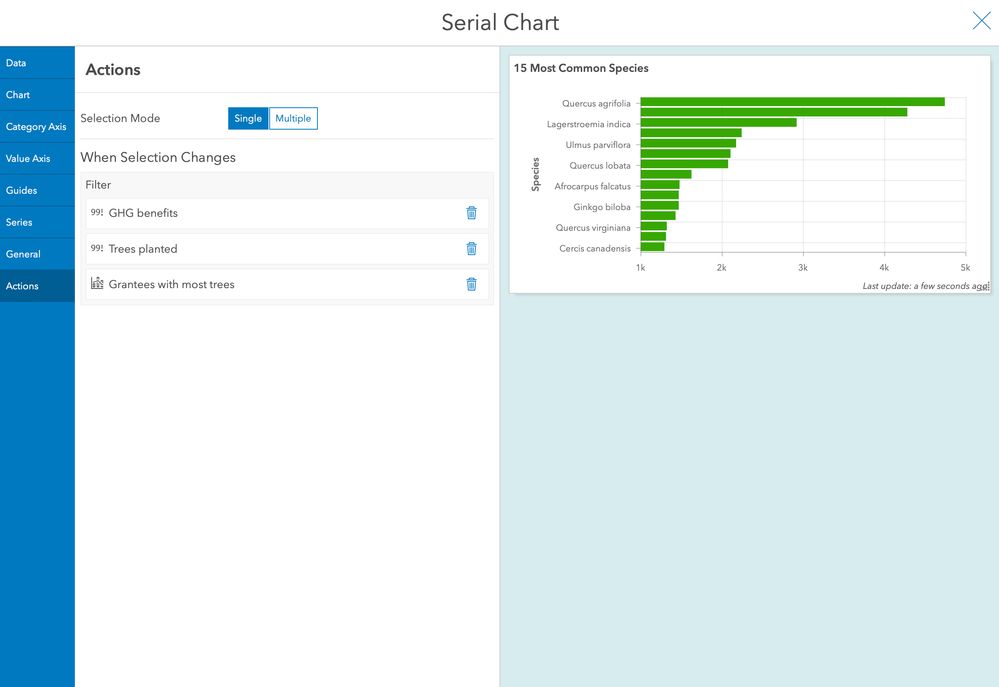Click the indicator icon beside Trees planted
Viewport: 999px width, 687px height.
coord(97,248)
